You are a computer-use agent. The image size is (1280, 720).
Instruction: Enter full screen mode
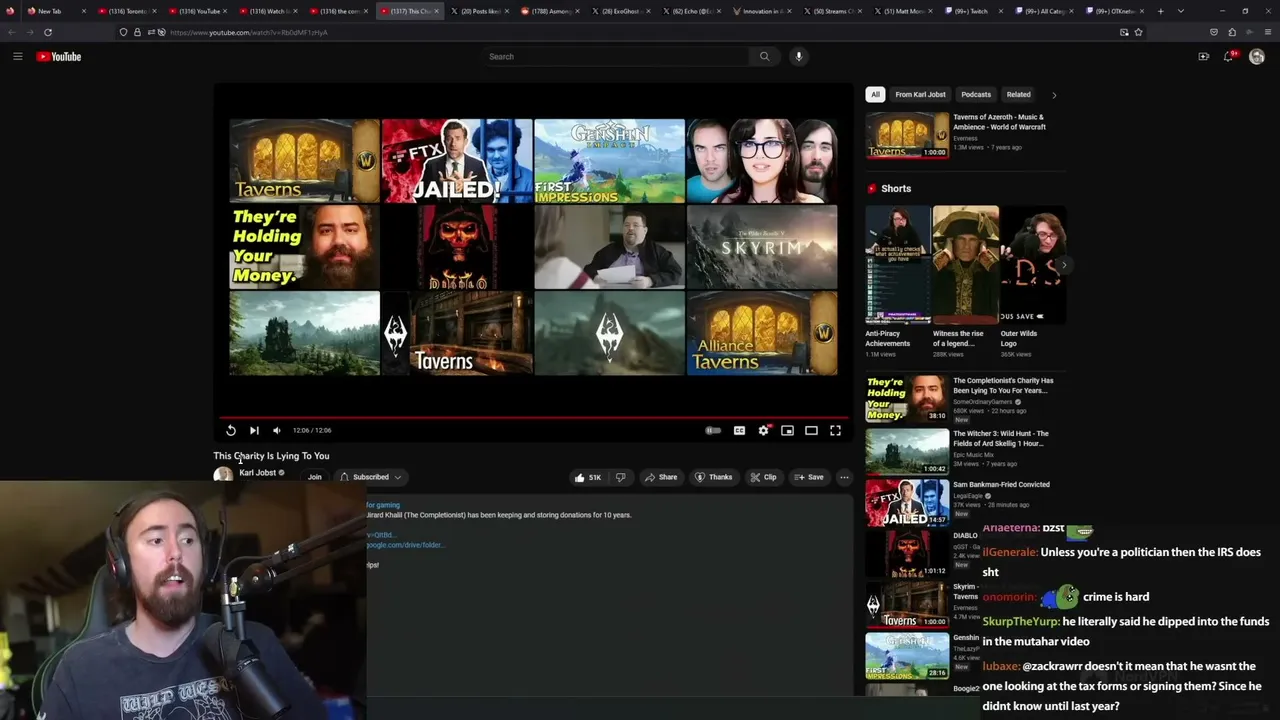pyautogui.click(x=836, y=430)
